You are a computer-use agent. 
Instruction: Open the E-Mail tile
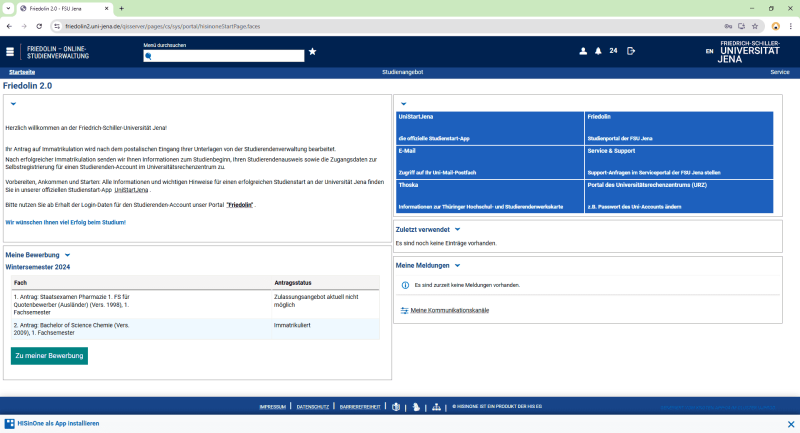(490, 162)
